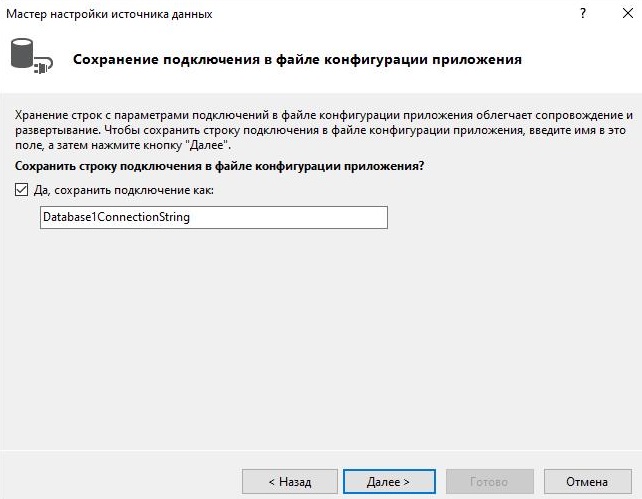Click the empty gray area below the text field
This screenshot has height=499, width=642.
321,336
